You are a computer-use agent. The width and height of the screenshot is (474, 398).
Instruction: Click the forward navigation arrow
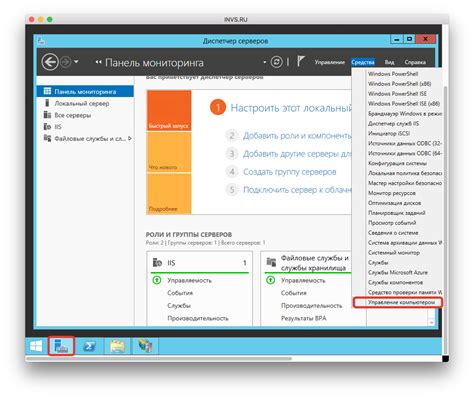point(66,62)
